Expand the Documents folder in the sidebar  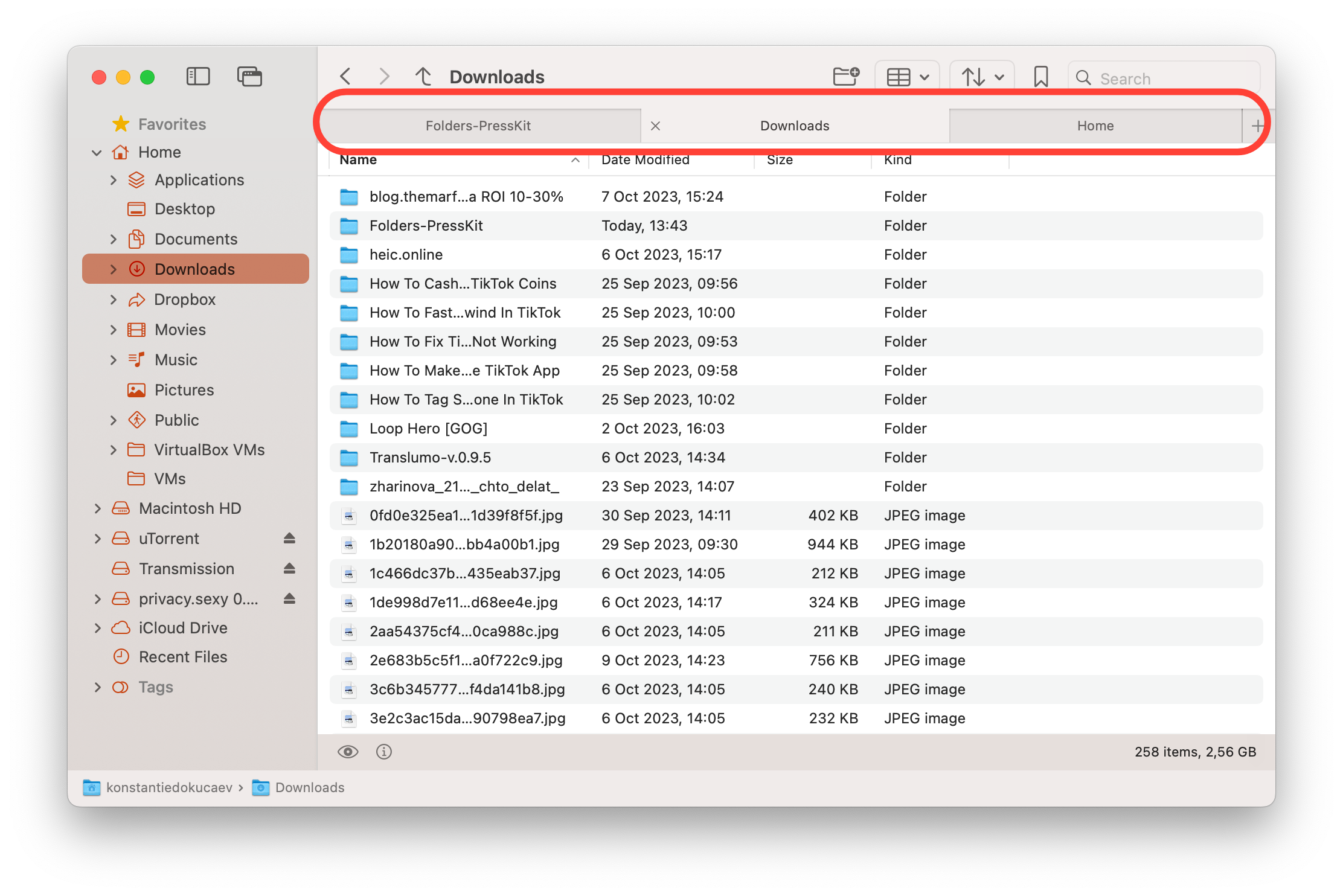point(114,239)
